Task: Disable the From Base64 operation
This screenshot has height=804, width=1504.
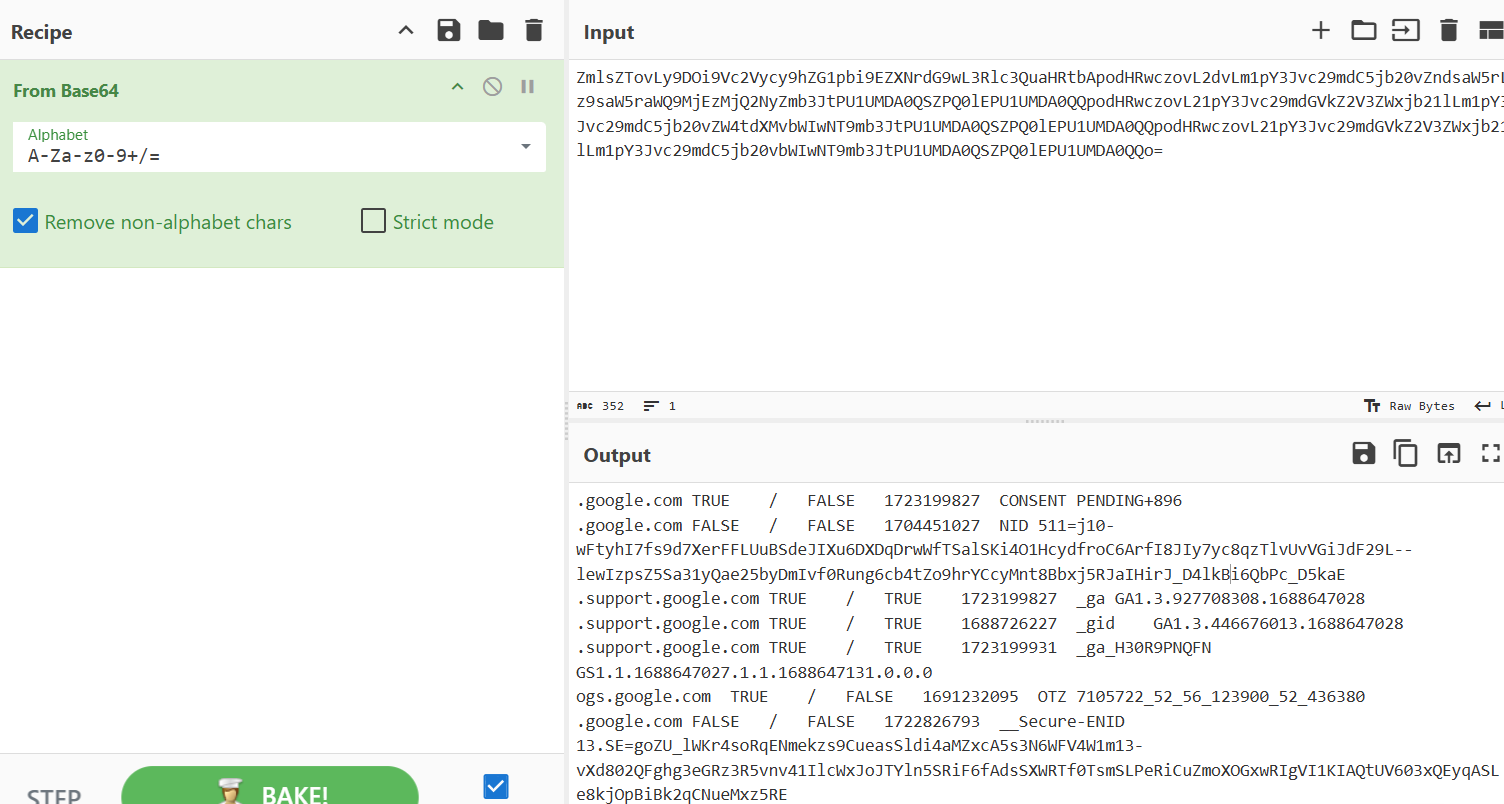Action: pyautogui.click(x=492, y=87)
